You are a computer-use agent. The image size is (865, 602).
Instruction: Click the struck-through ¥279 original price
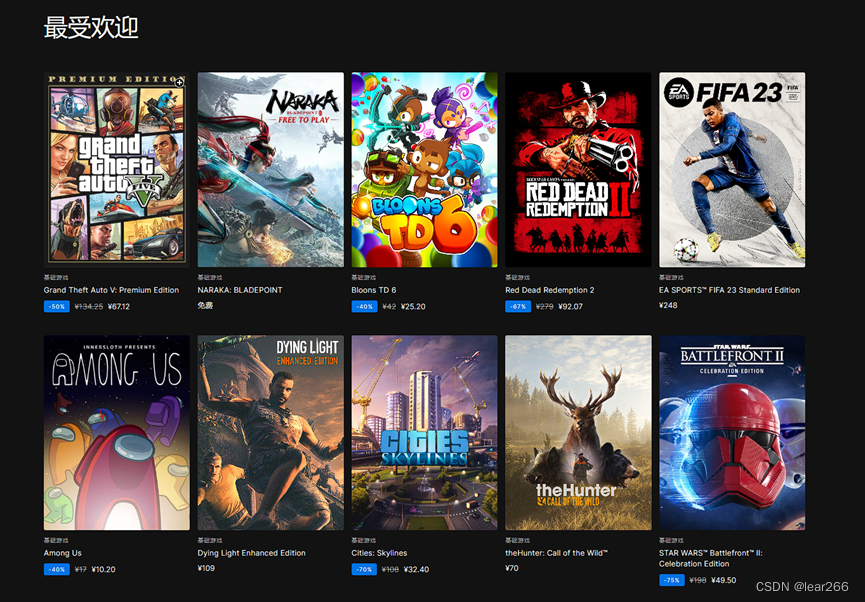pyautogui.click(x=544, y=306)
